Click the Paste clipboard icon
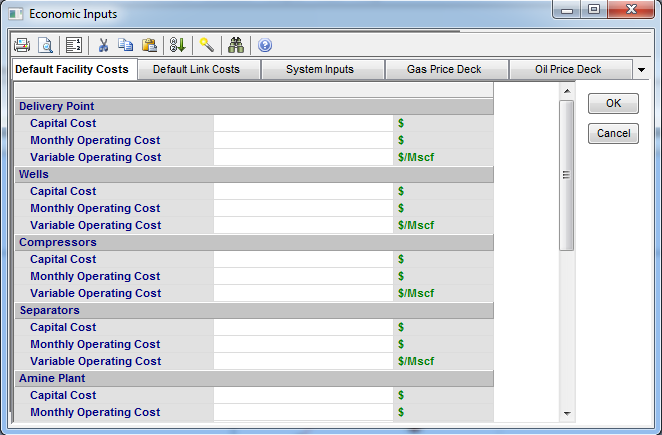Viewport: 662px width, 435px height. pos(149,45)
